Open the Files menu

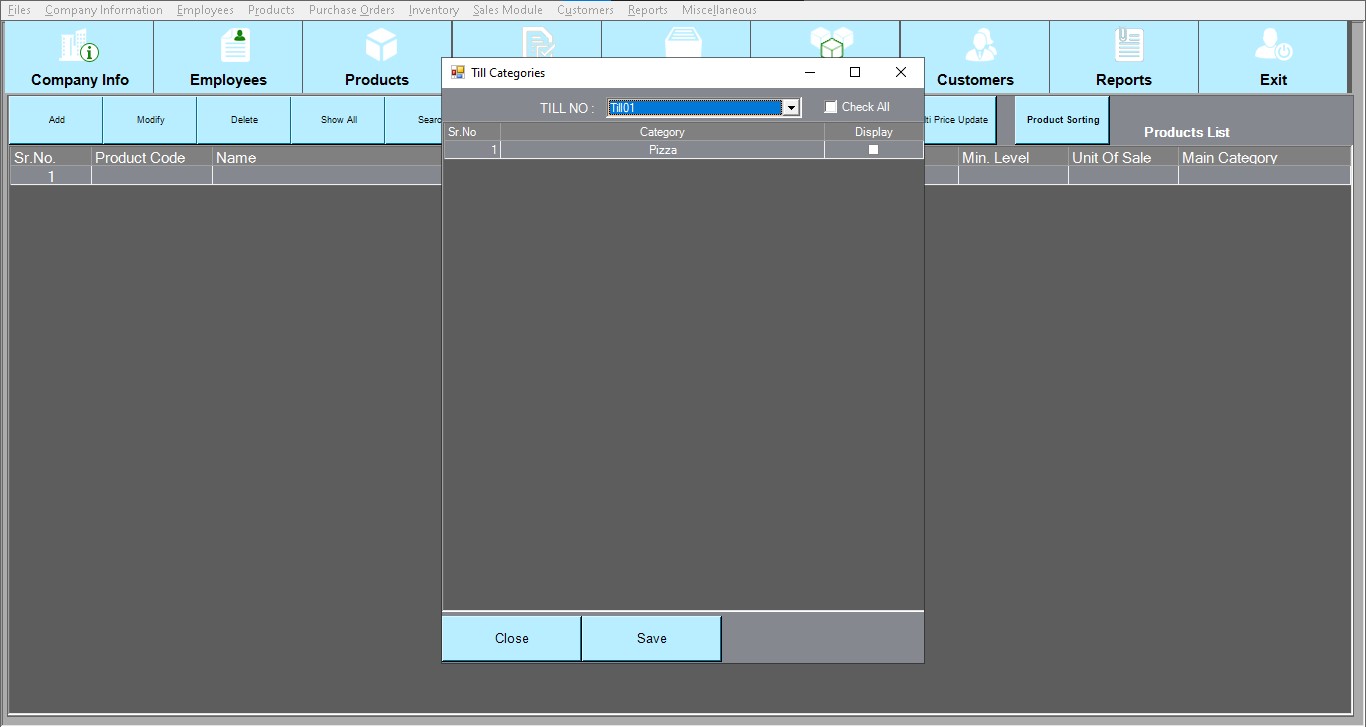[x=19, y=10]
